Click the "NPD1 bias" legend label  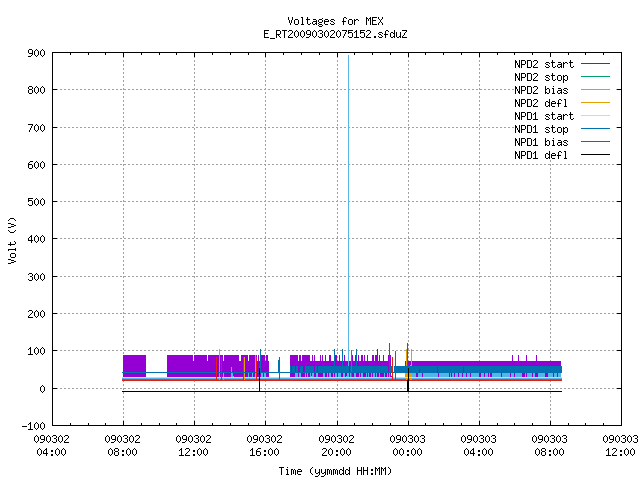(541, 142)
